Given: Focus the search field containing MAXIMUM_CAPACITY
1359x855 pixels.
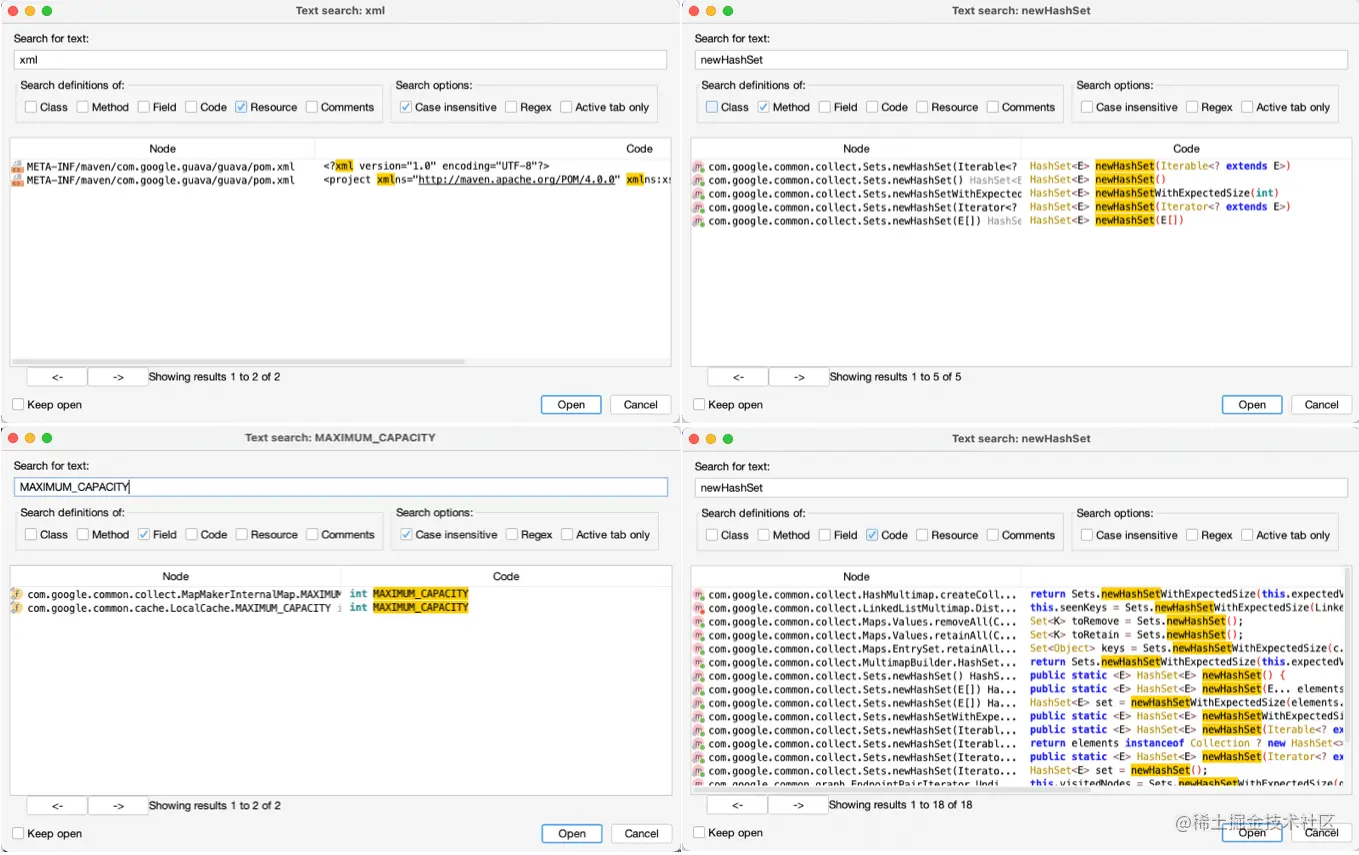Looking at the screenshot, I should (340, 487).
